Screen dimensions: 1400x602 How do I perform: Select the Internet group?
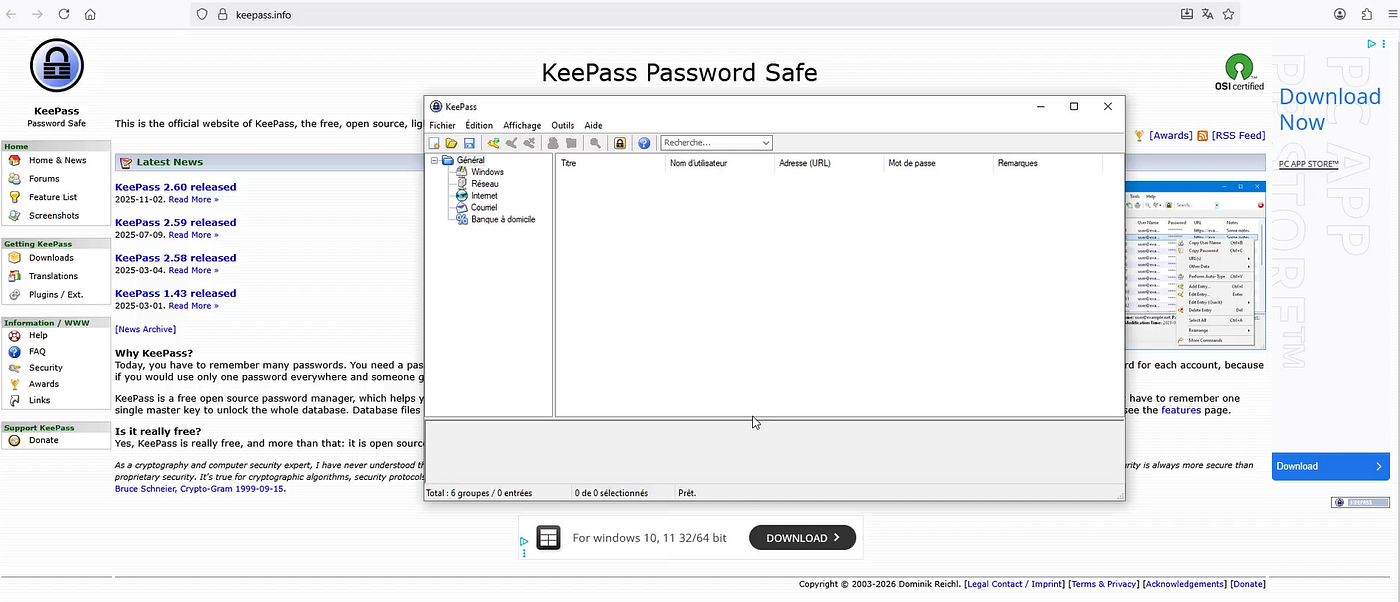point(484,196)
